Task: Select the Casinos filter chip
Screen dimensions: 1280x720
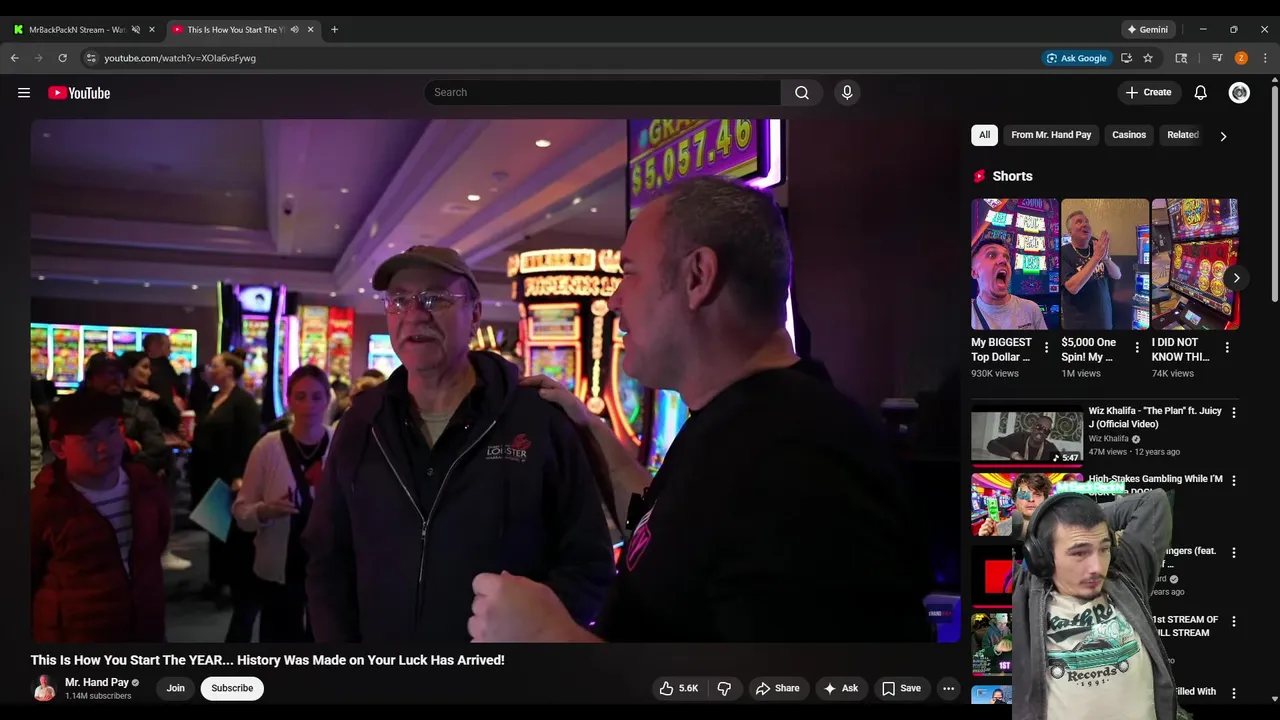Action: pyautogui.click(x=1129, y=135)
